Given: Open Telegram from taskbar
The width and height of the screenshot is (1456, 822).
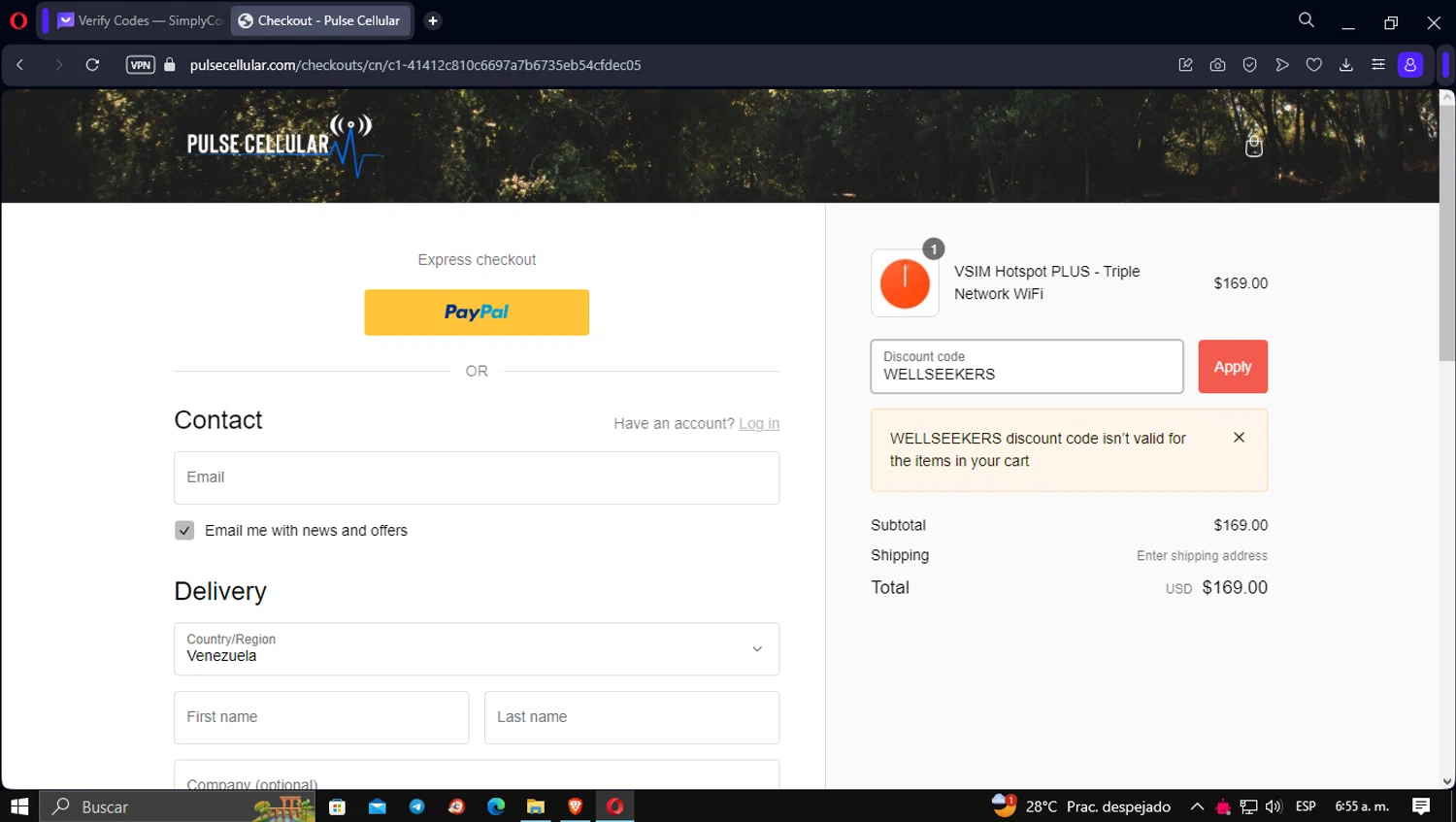Looking at the screenshot, I should 417,806.
